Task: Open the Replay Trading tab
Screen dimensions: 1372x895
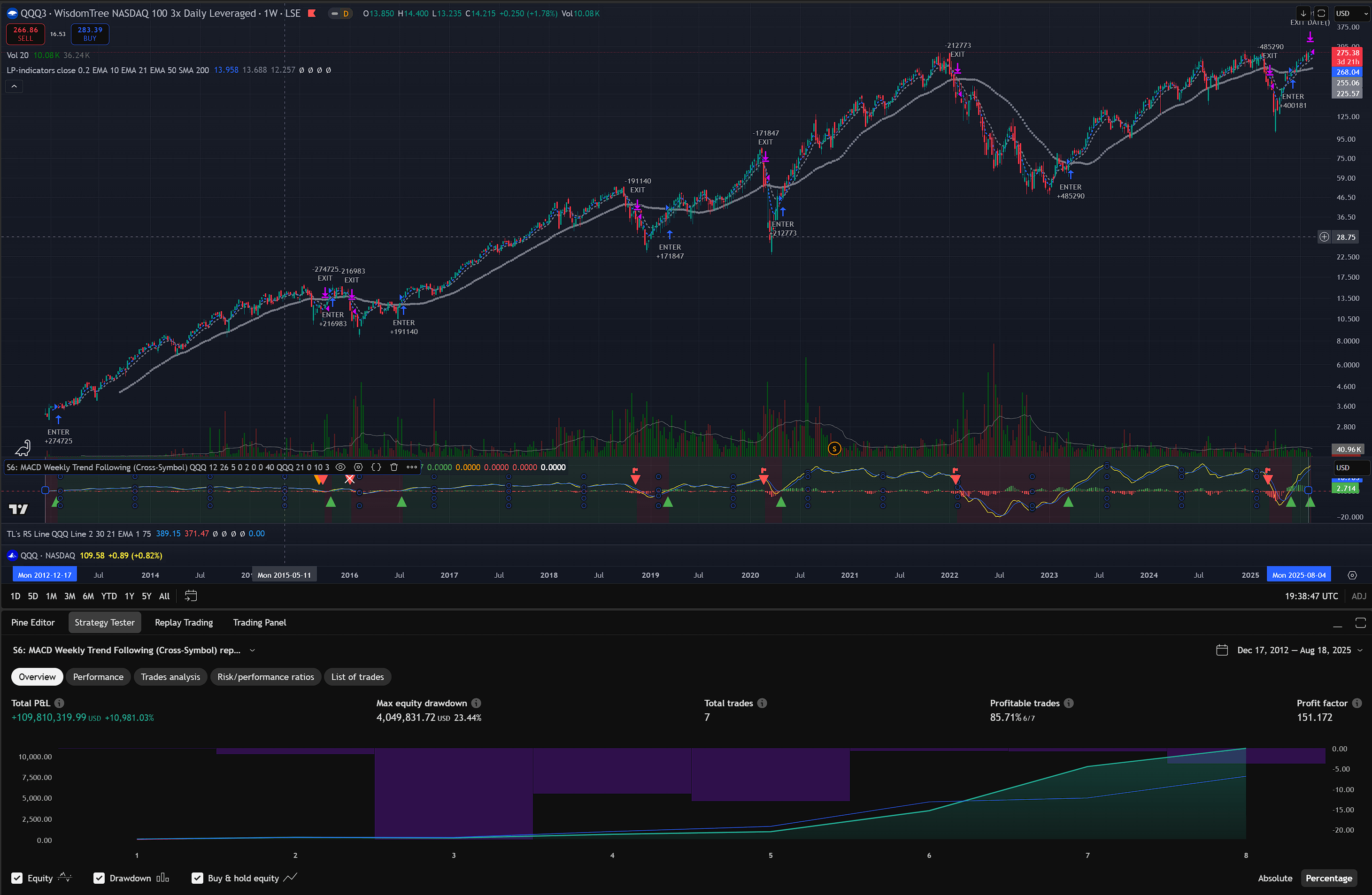Action: tap(184, 622)
